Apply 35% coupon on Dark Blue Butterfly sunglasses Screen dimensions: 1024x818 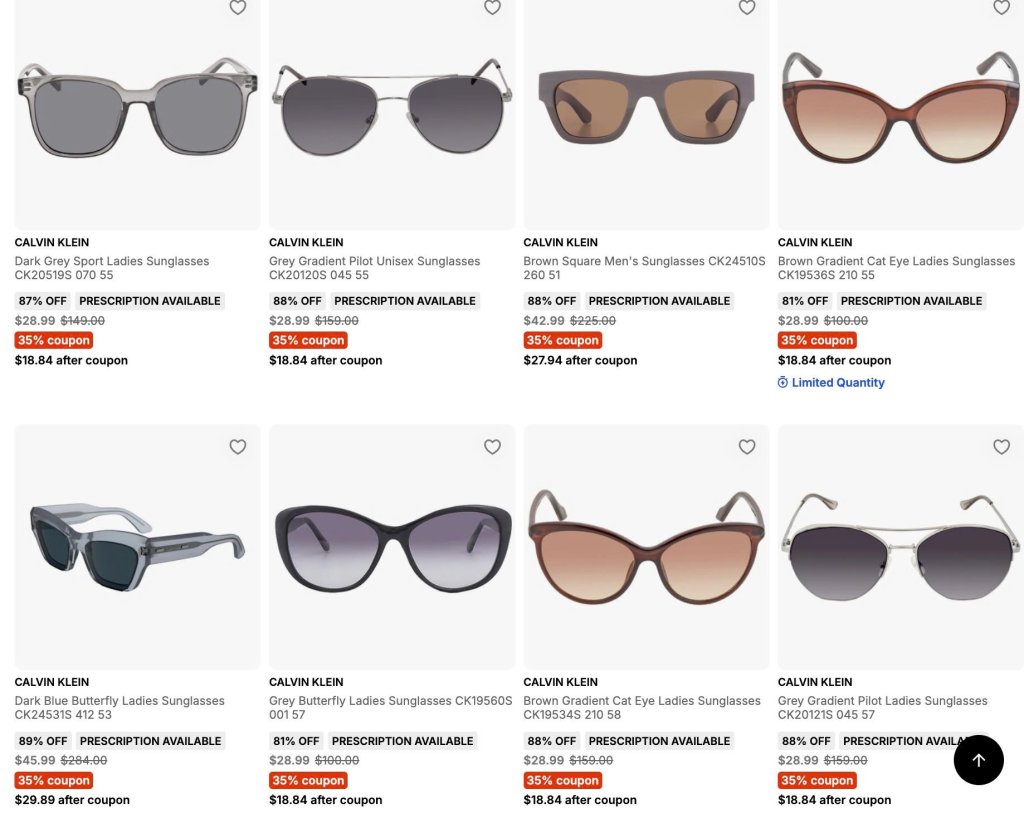coord(54,780)
